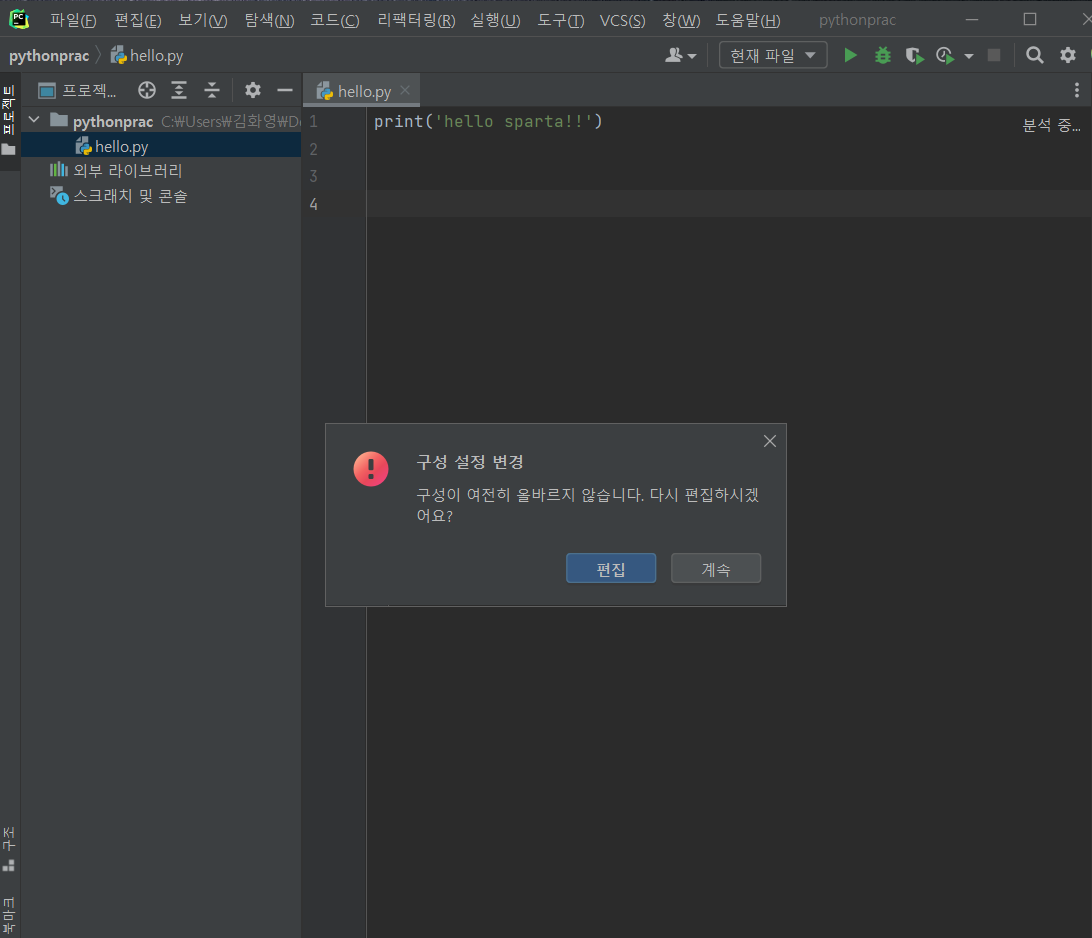Image resolution: width=1092 pixels, height=938 pixels.
Task: Open the 리팩터링(R) menu
Action: click(x=416, y=20)
